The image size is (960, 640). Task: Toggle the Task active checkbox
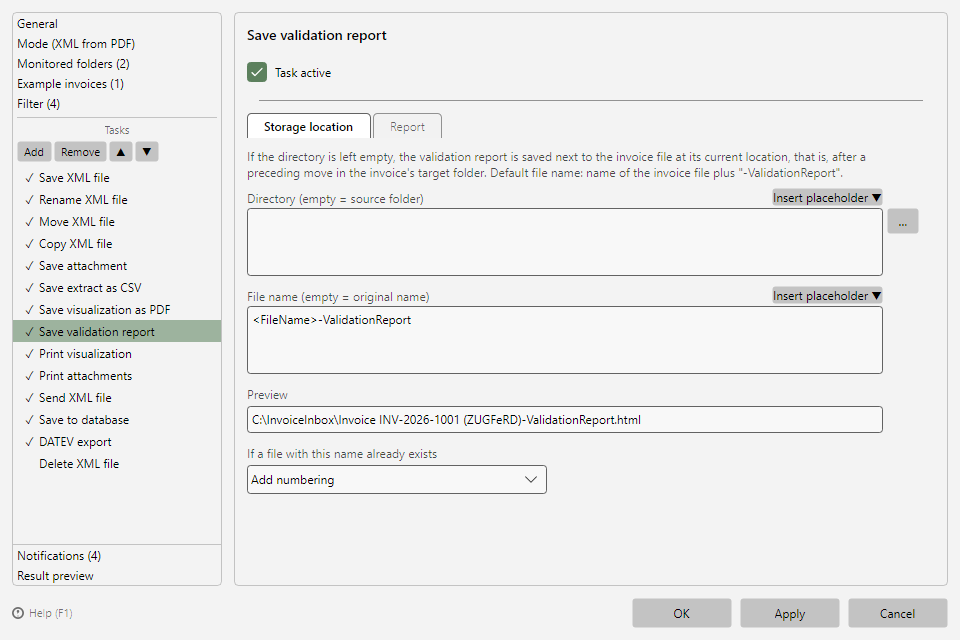pyautogui.click(x=257, y=72)
